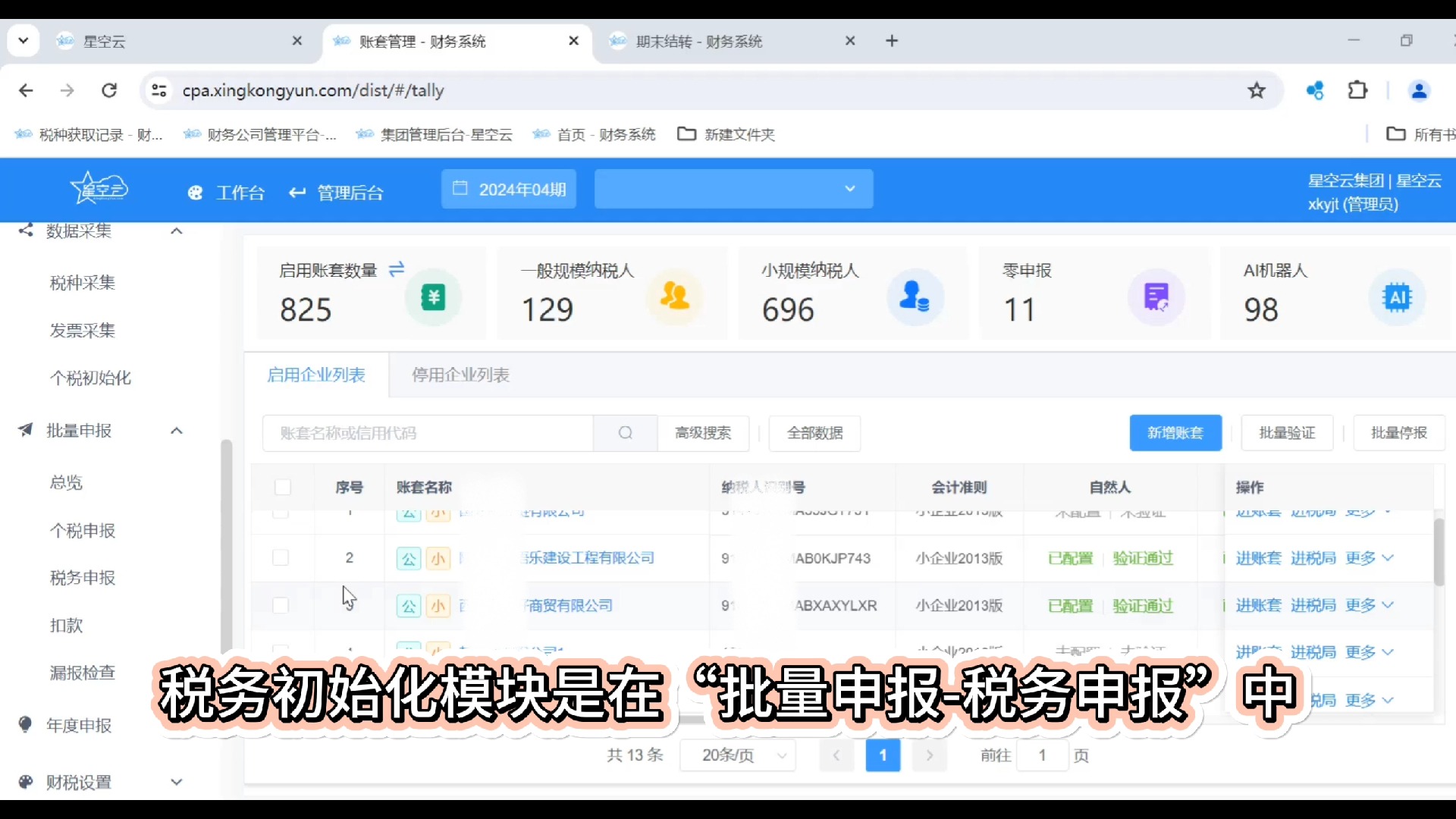
Task: Click the 工作台 globe icon in top bar
Action: click(195, 193)
